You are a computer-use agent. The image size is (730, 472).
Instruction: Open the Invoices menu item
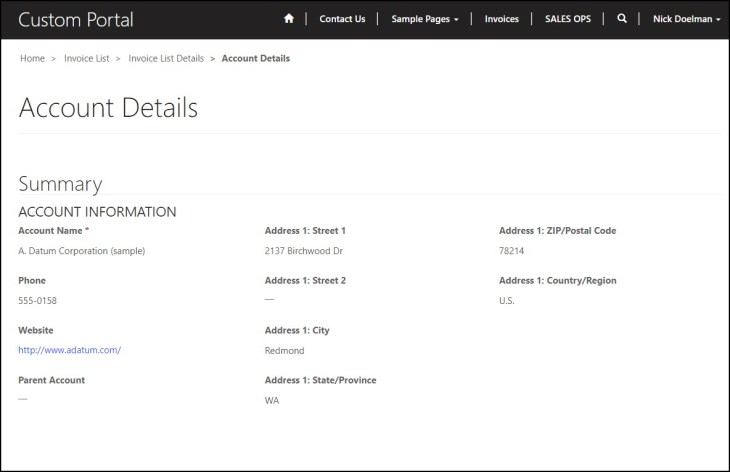501,19
